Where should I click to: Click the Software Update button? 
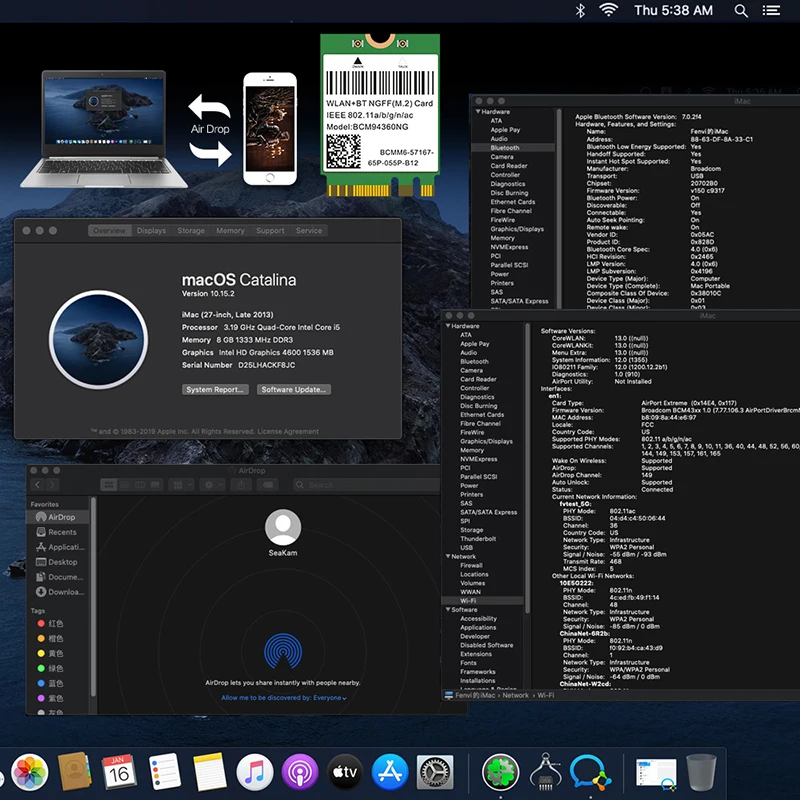(x=294, y=390)
